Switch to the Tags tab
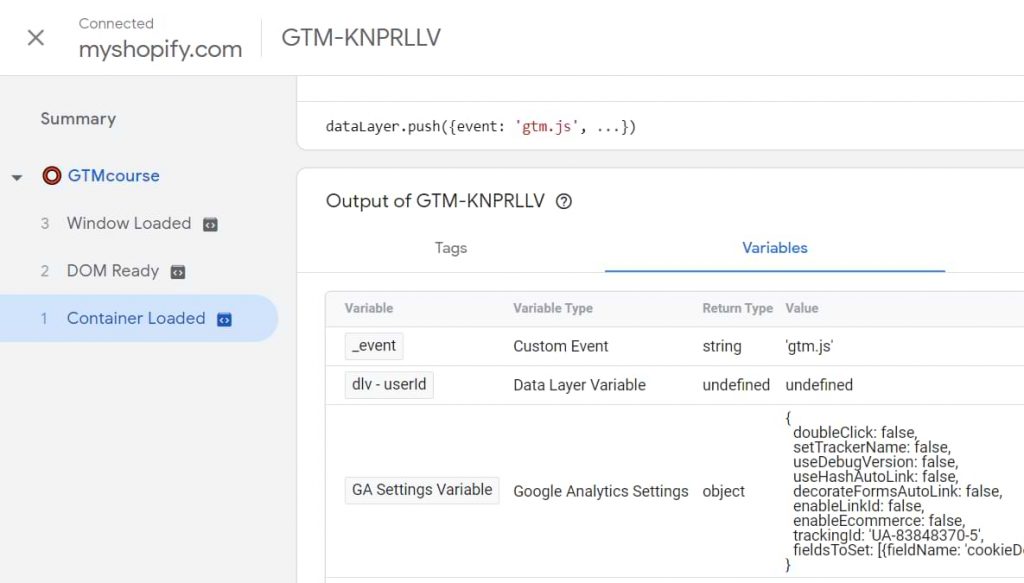Image resolution: width=1024 pixels, height=583 pixels. pyautogui.click(x=450, y=248)
